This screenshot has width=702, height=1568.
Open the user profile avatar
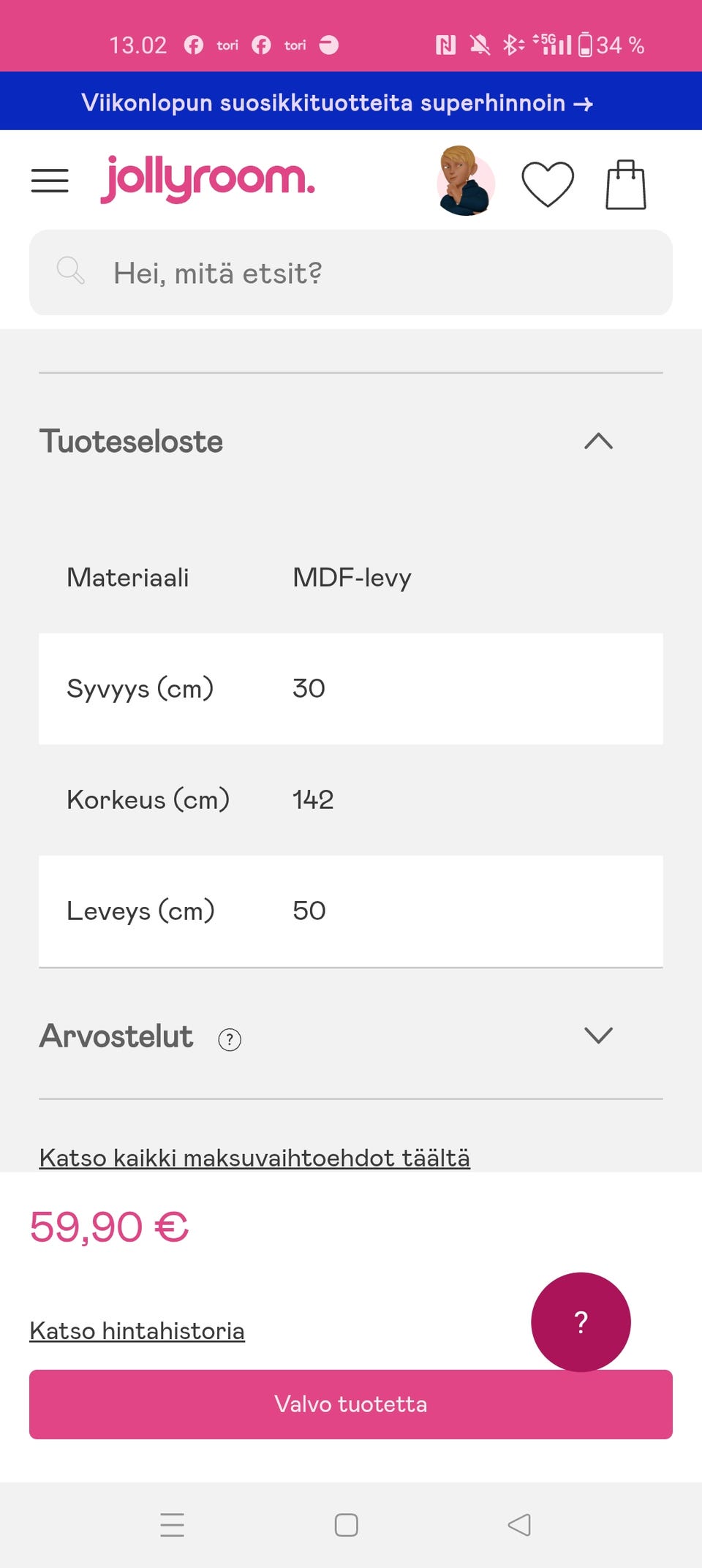pyautogui.click(x=465, y=181)
